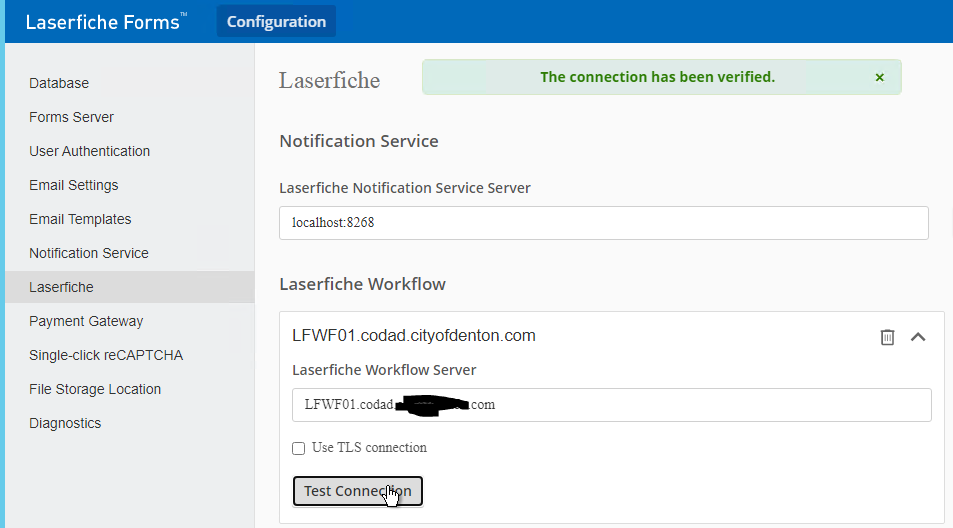This screenshot has height=528, width=953.
Task: Click the Test Connection button
Action: (x=357, y=491)
